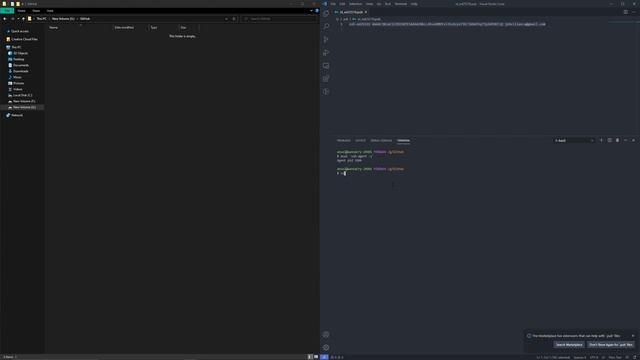Click This PC in the address breadcrumb
This screenshot has width=640, height=360.
click(41, 19)
